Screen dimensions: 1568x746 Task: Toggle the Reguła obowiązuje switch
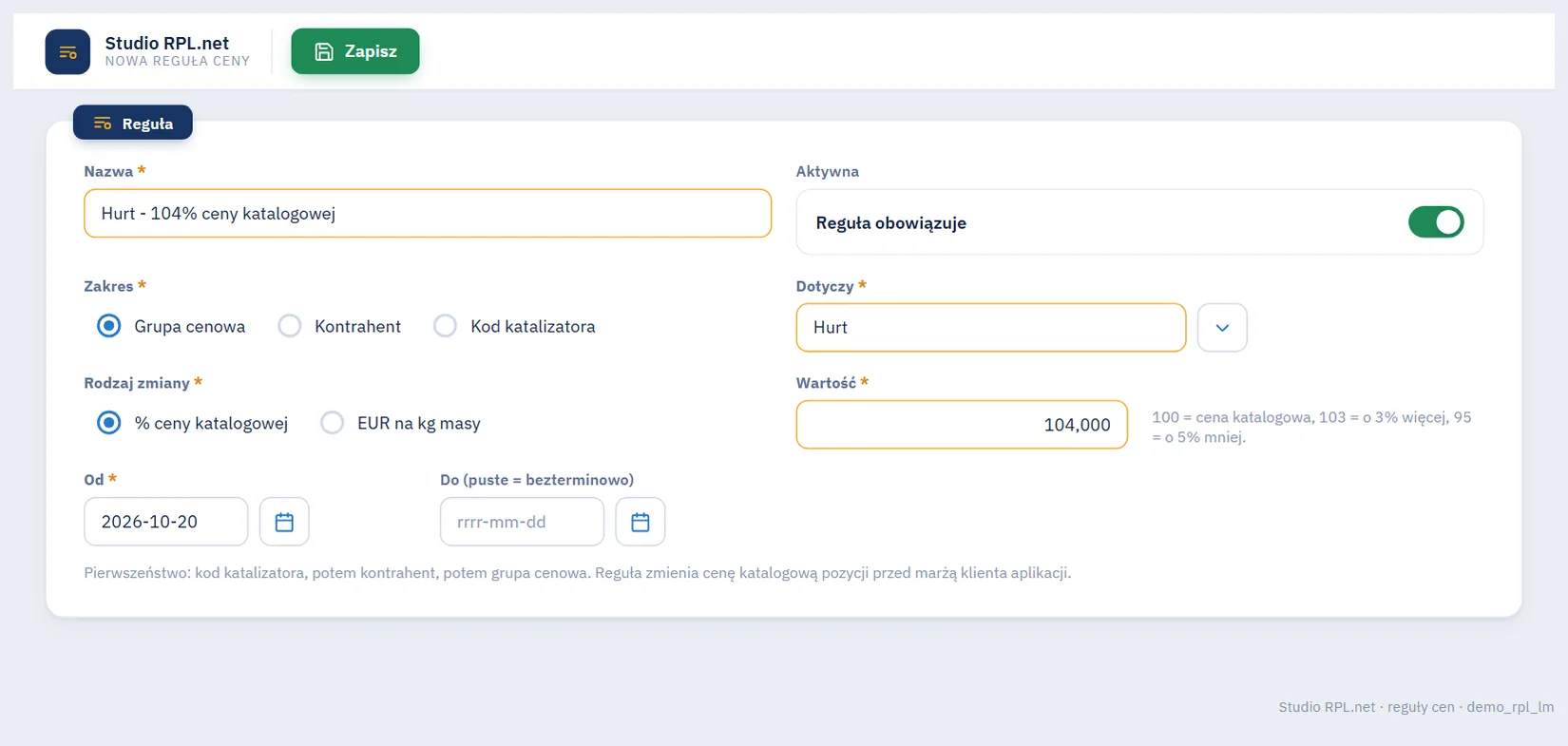pos(1436,222)
